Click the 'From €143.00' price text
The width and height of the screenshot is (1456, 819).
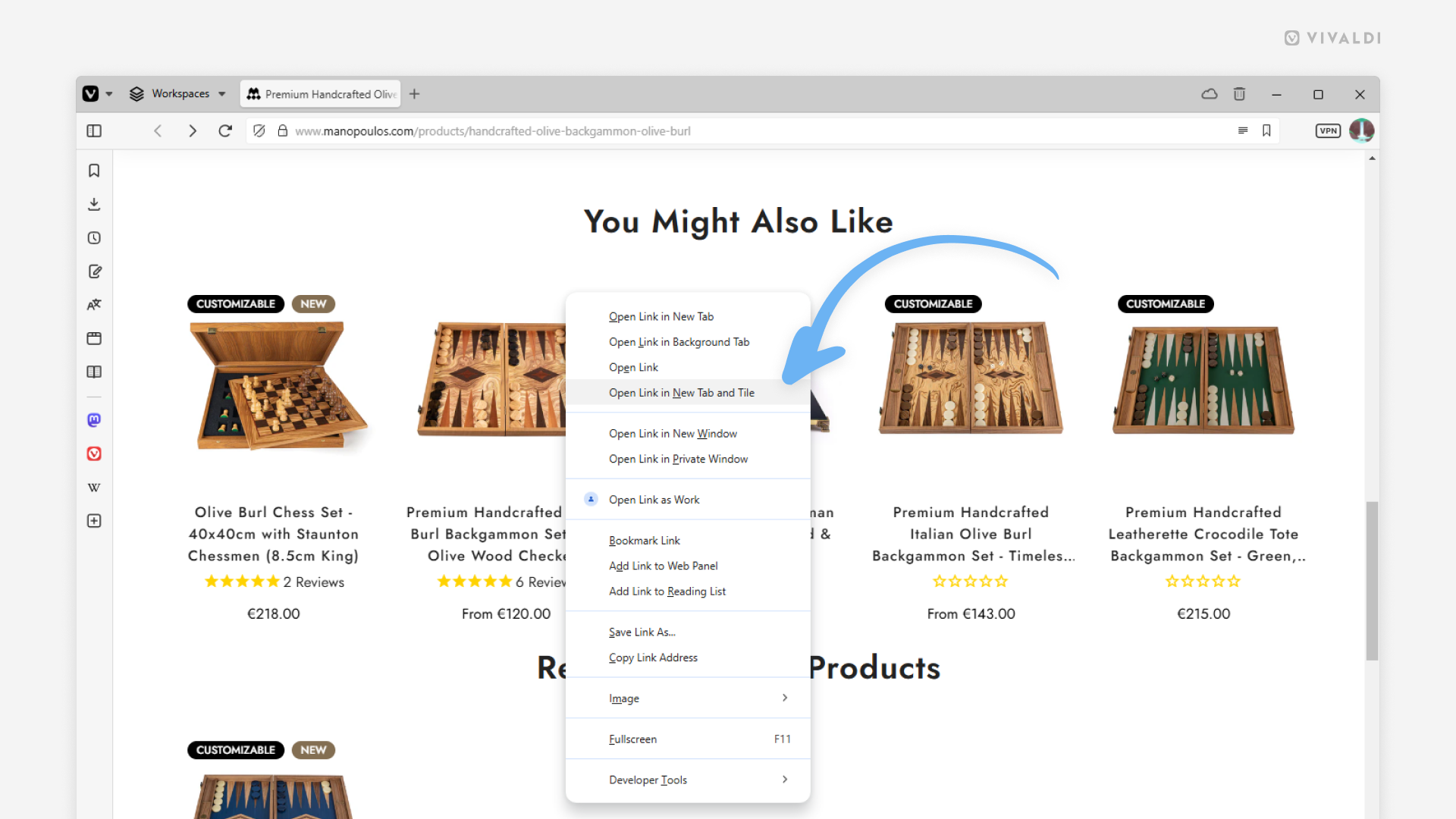coord(971,614)
